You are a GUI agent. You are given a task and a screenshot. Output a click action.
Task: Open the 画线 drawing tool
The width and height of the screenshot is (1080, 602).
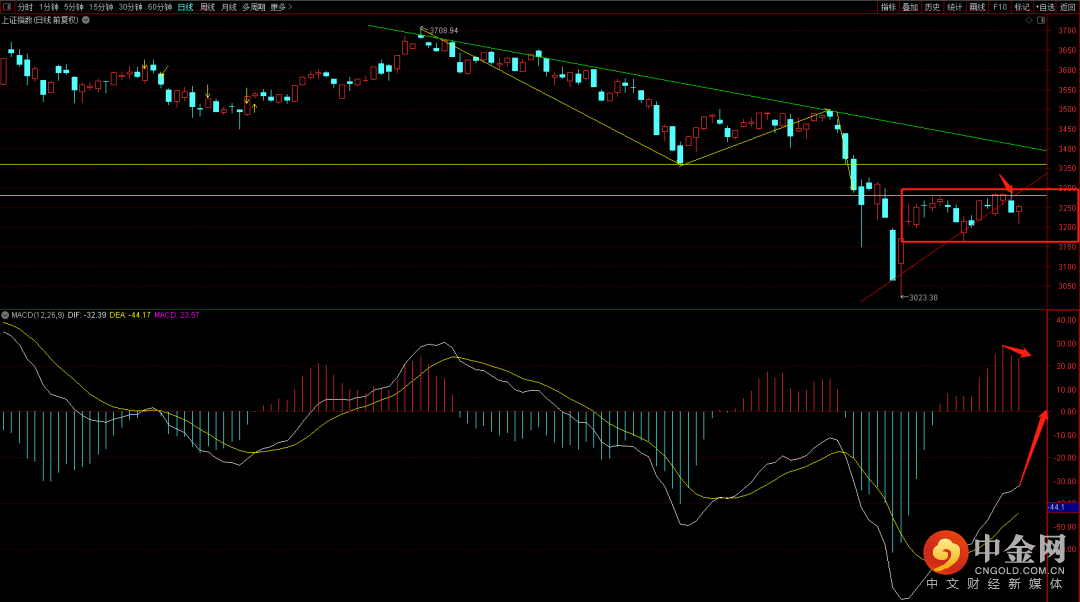tap(977, 7)
